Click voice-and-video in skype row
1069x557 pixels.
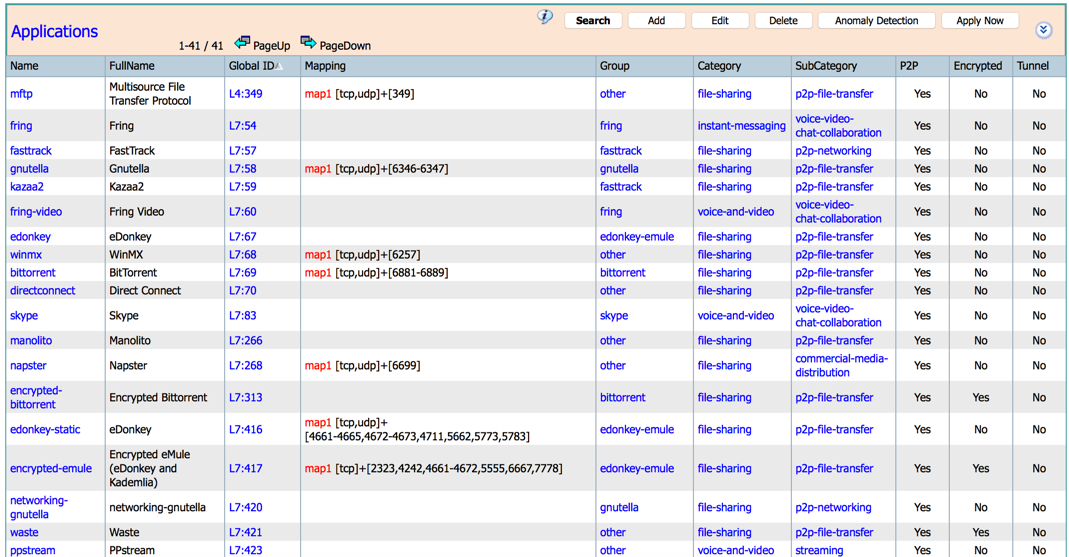(x=736, y=316)
